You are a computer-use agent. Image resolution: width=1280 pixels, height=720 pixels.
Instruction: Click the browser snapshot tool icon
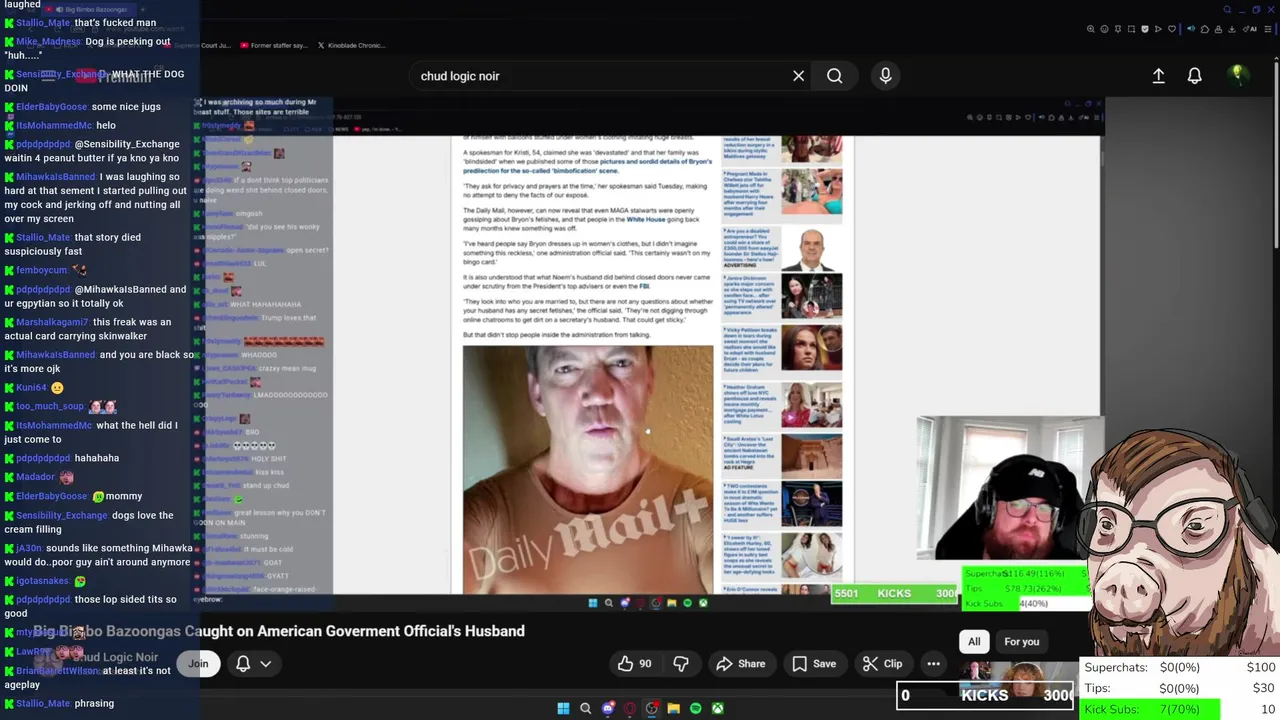[x=1131, y=29]
